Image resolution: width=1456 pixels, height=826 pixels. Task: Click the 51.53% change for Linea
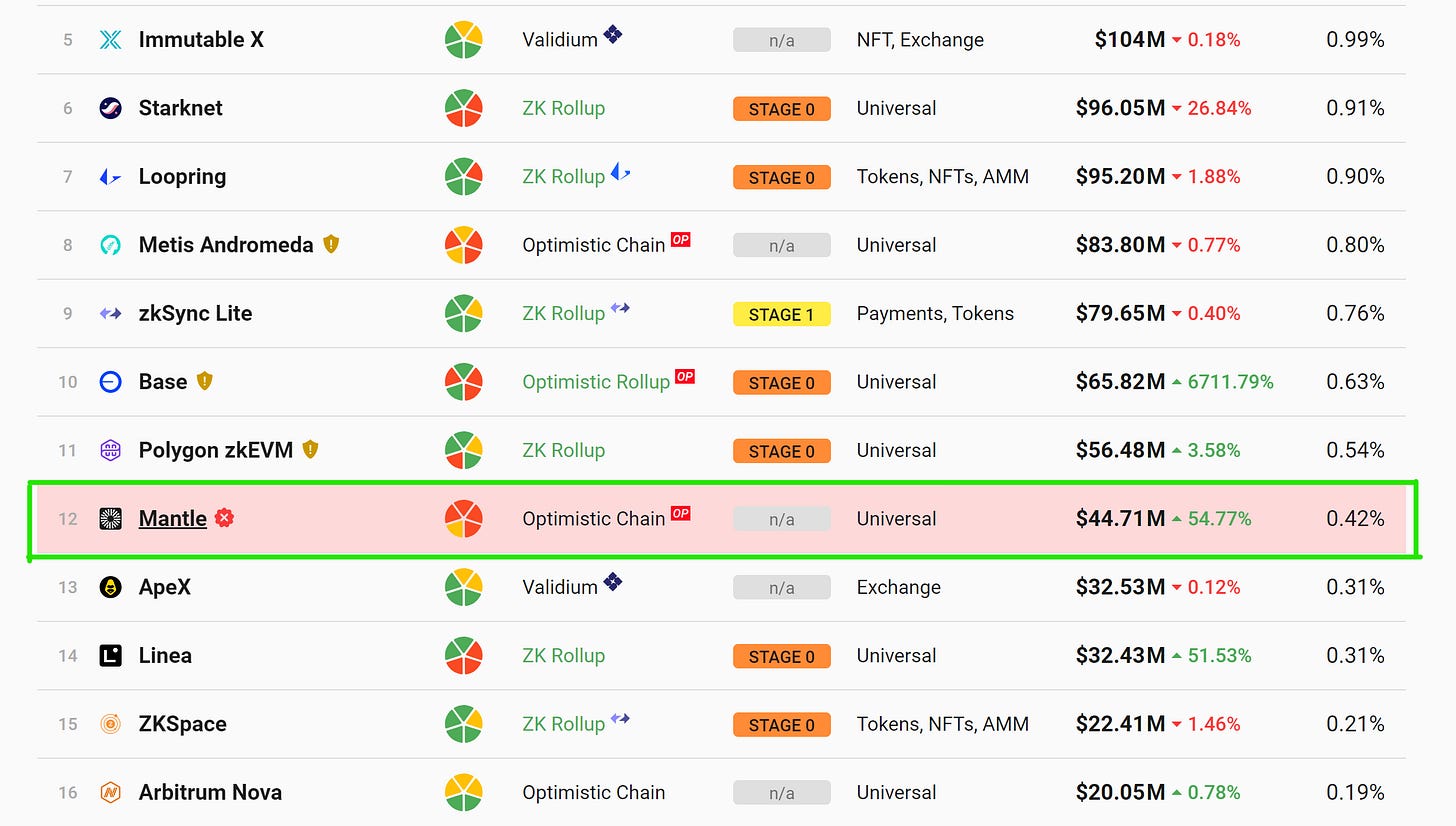pos(1219,656)
